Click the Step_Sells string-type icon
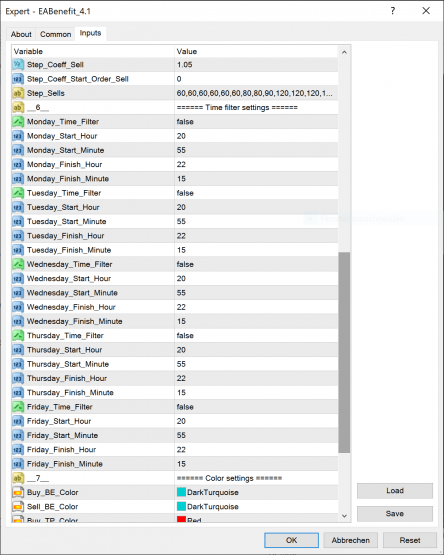 pos(18,93)
